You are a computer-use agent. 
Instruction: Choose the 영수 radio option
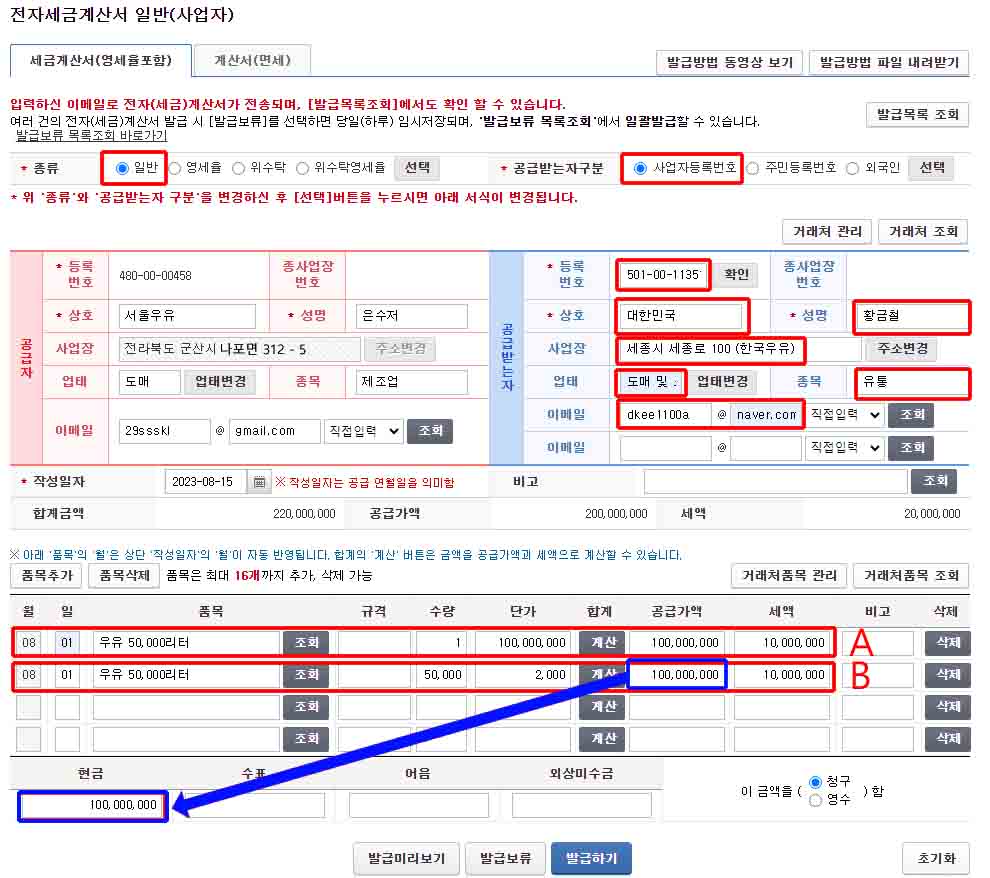[x=815, y=800]
